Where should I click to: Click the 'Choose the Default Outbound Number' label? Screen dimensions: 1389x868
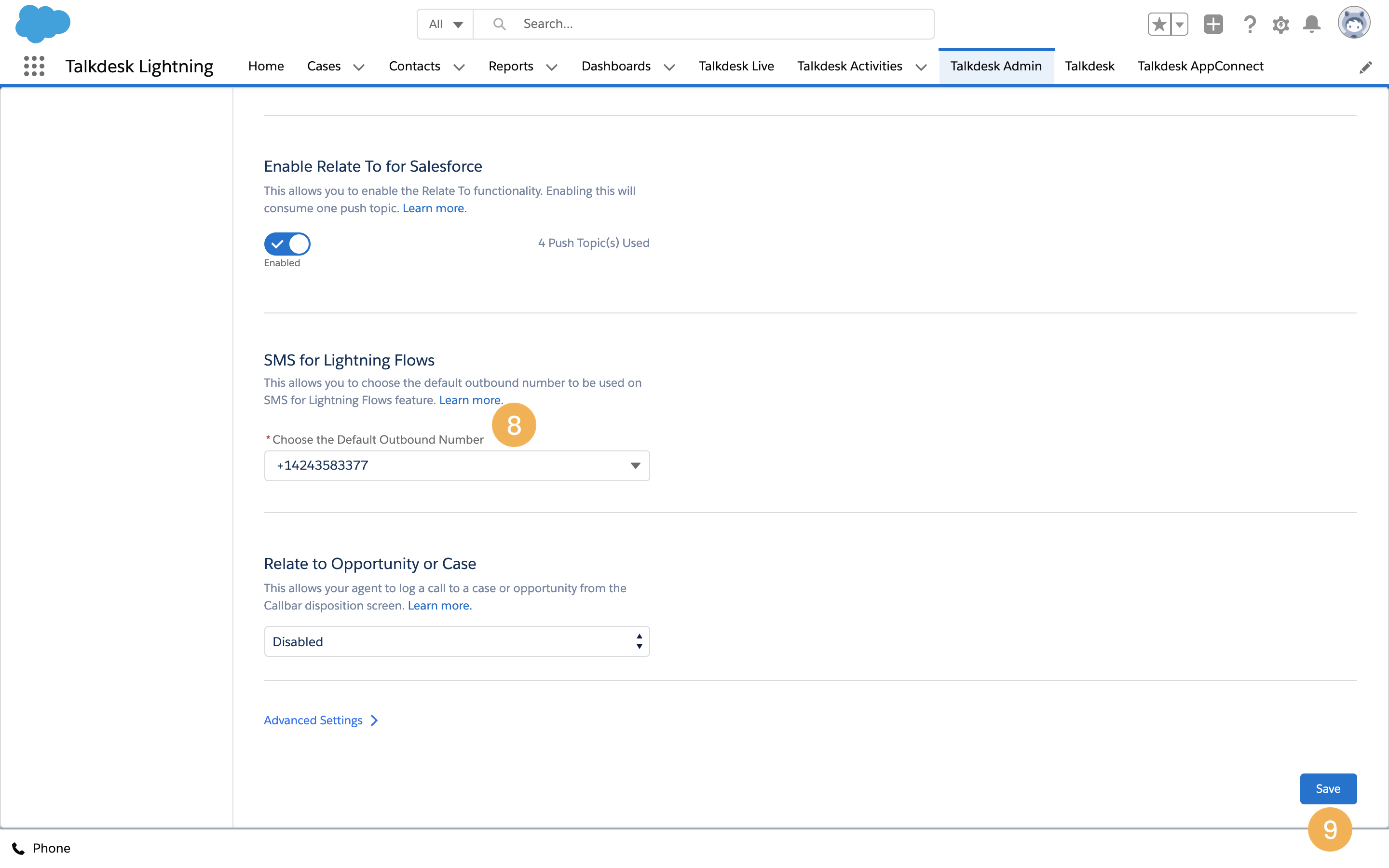click(x=378, y=440)
